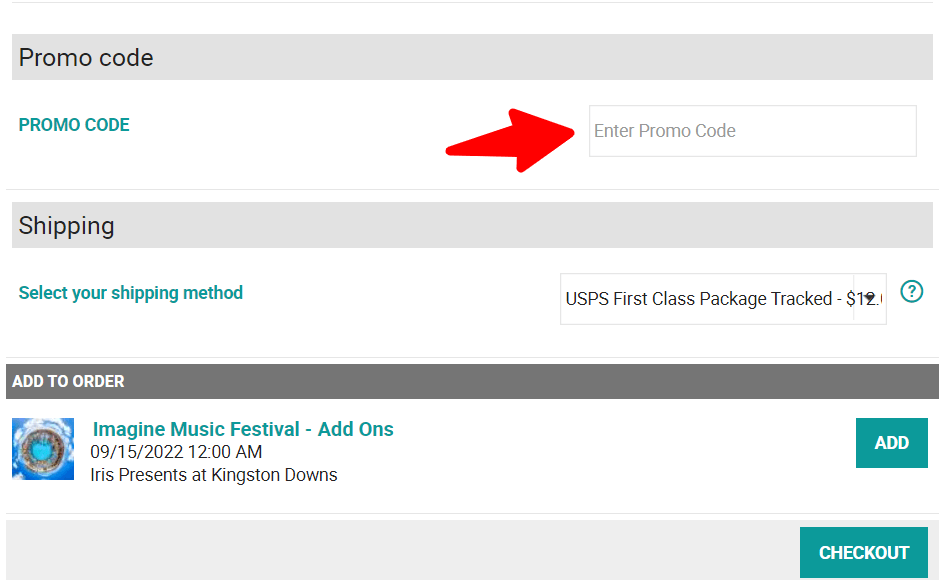Proceed with the CHECKOUT button
Image resolution: width=943 pixels, height=580 pixels.
pyautogui.click(x=863, y=553)
